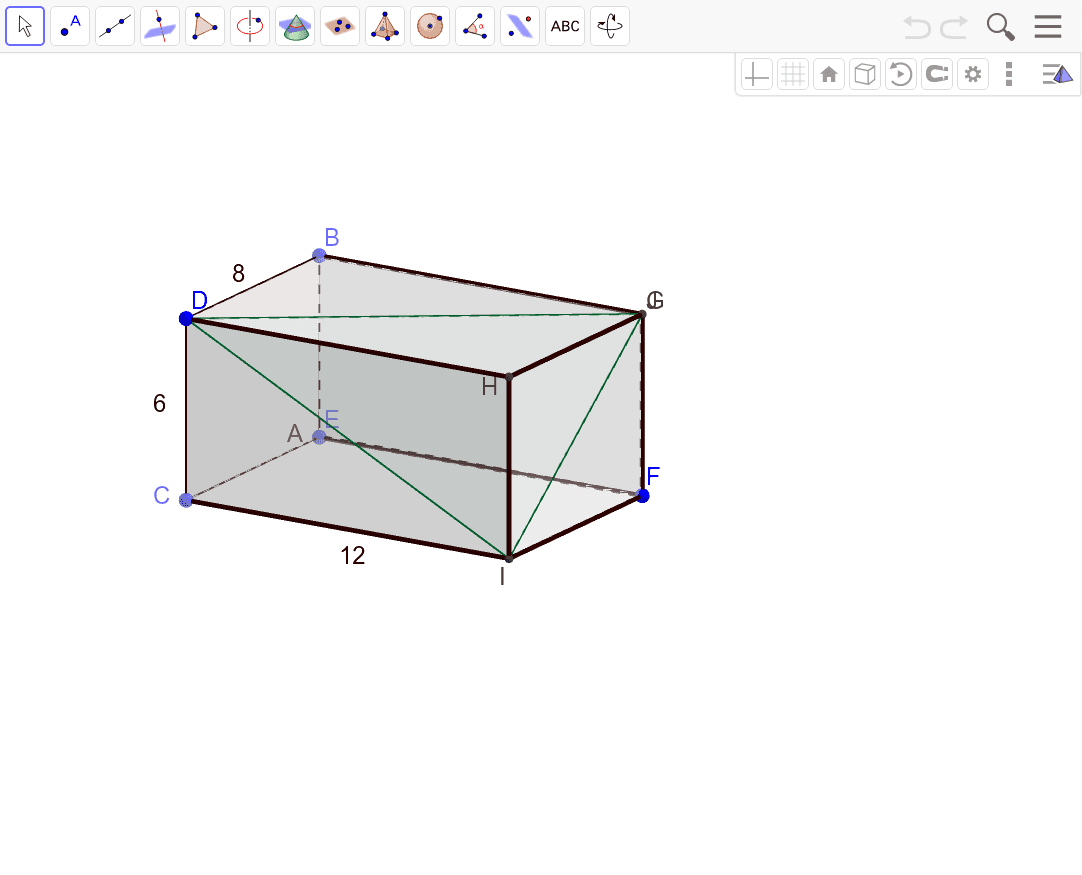
Task: Select the Polygon tool
Action: click(x=205, y=26)
